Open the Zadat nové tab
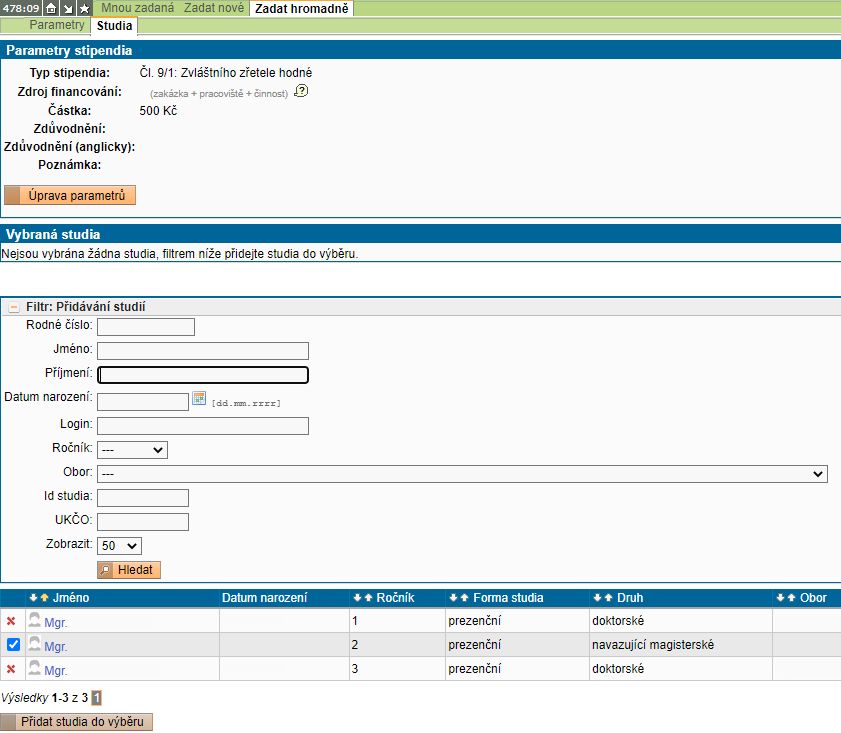Viewport: 841px width, 733px height. (214, 8)
